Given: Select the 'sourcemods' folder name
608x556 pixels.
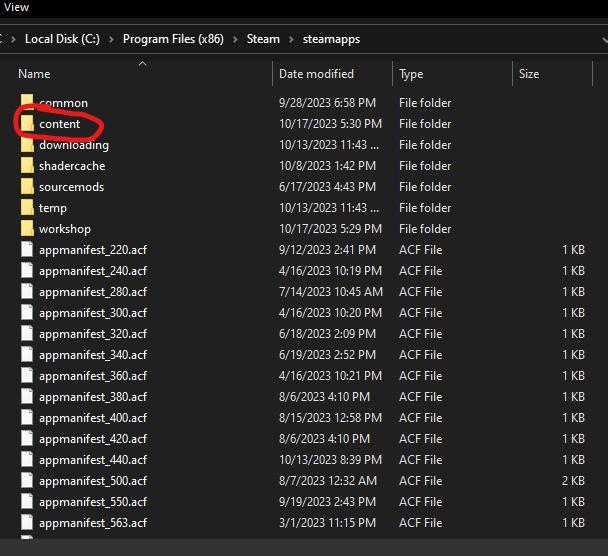Looking at the screenshot, I should (71, 187).
